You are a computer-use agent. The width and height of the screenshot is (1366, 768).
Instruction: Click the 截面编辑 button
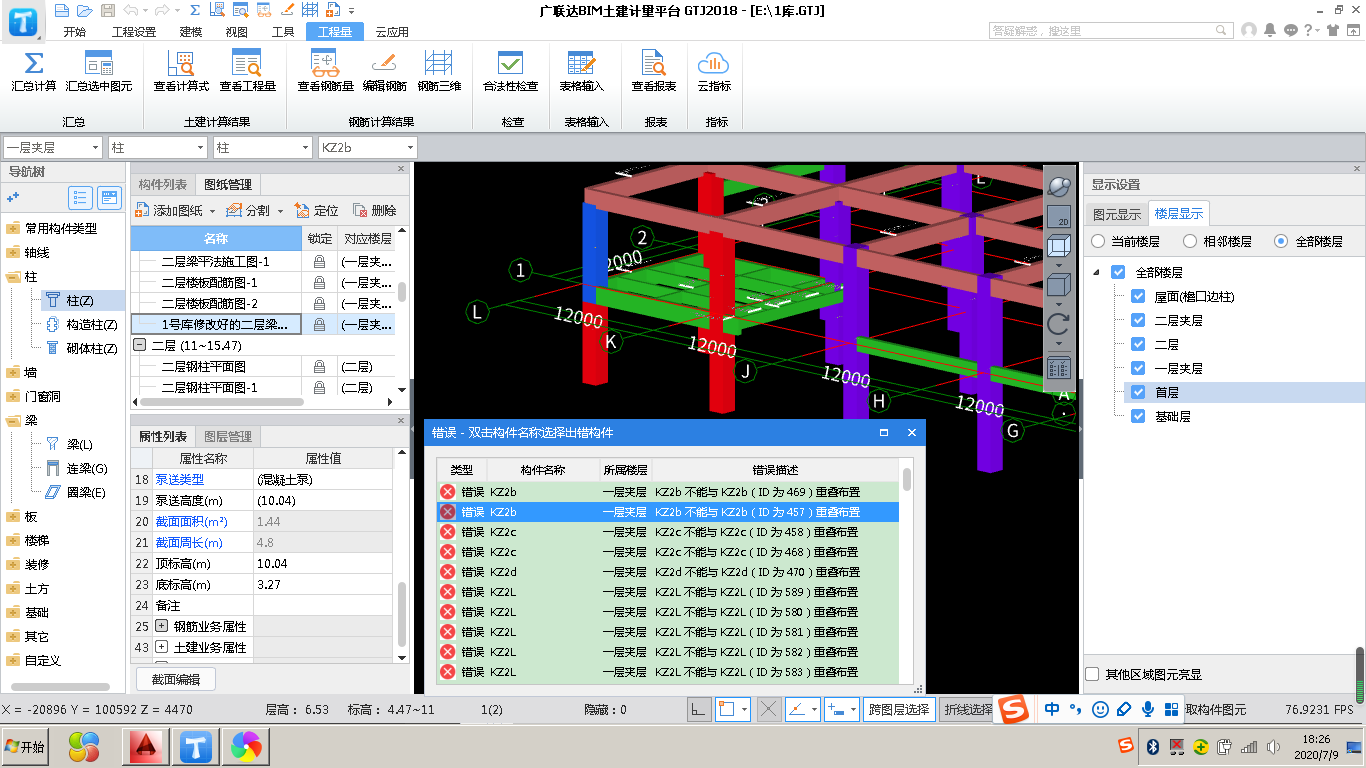pyautogui.click(x=176, y=679)
